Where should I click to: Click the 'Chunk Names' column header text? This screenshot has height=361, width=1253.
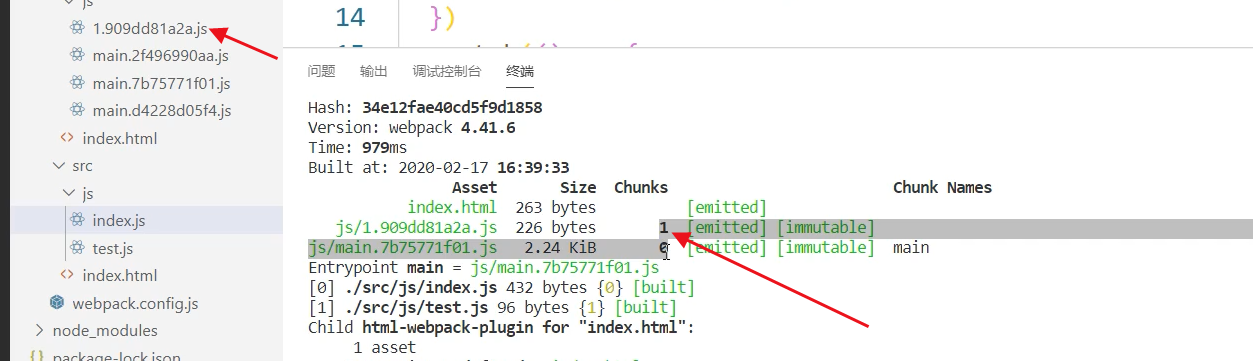click(943, 187)
